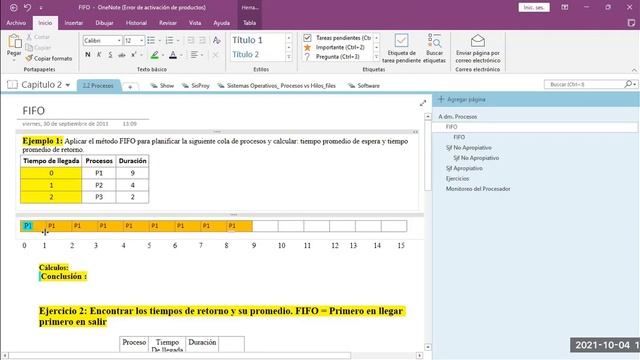The width and height of the screenshot is (640, 360).
Task: Apply Pregunta question tag
Action: click(307, 57)
